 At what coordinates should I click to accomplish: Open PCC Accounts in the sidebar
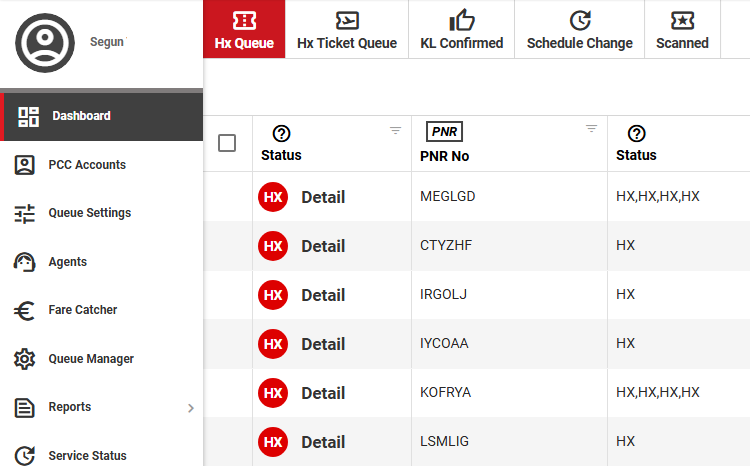pyautogui.click(x=101, y=165)
